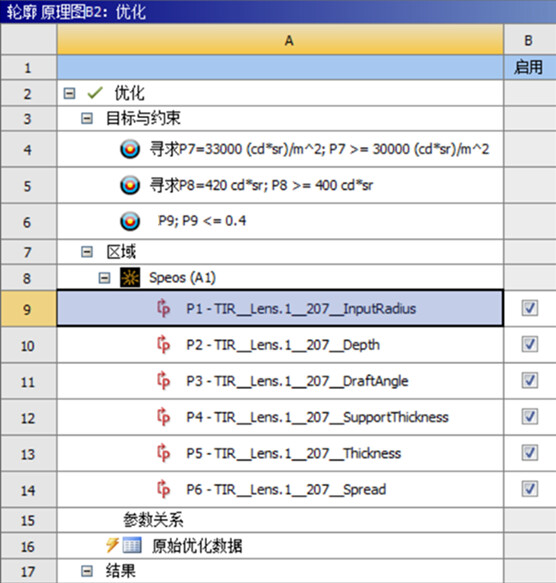The height and width of the screenshot is (583, 556).
Task: Open the 原始优化数据 item
Action: point(197,546)
